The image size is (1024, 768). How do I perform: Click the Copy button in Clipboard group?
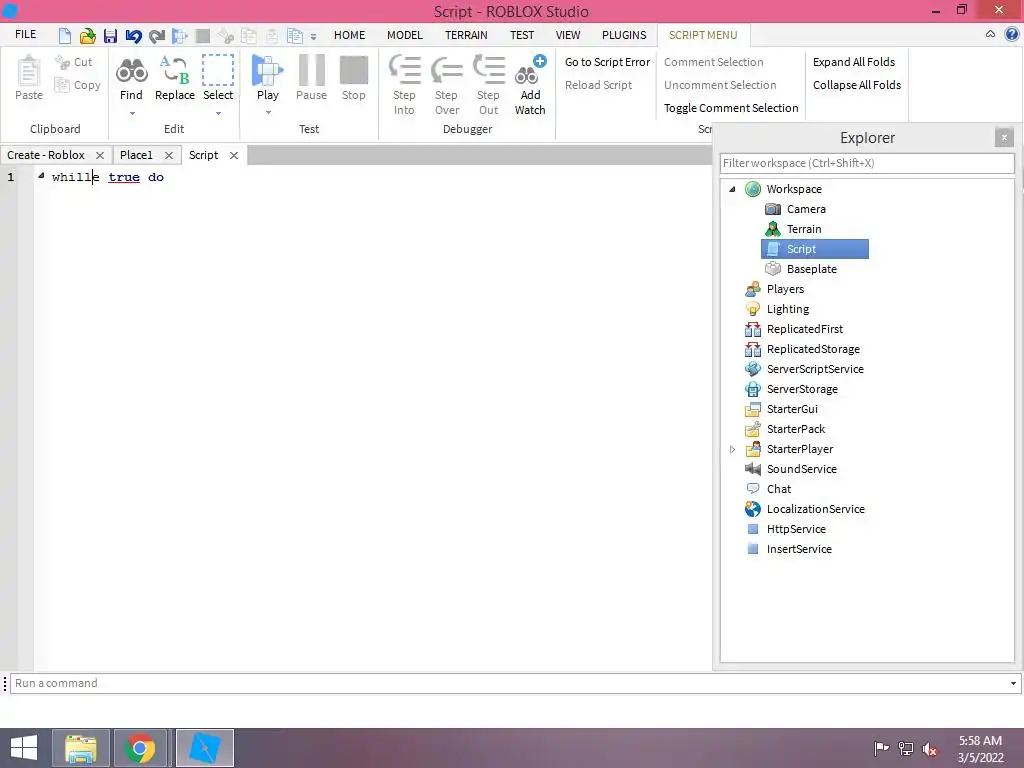(x=78, y=85)
